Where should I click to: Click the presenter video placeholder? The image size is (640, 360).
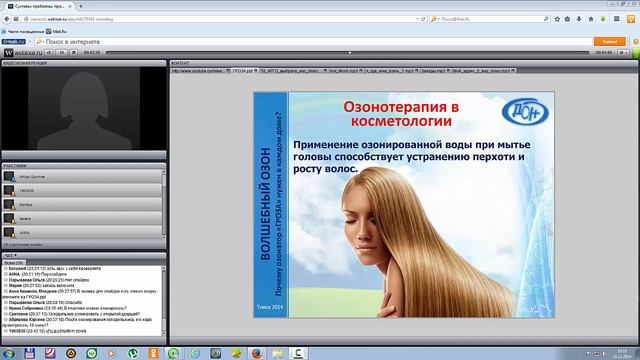point(84,108)
